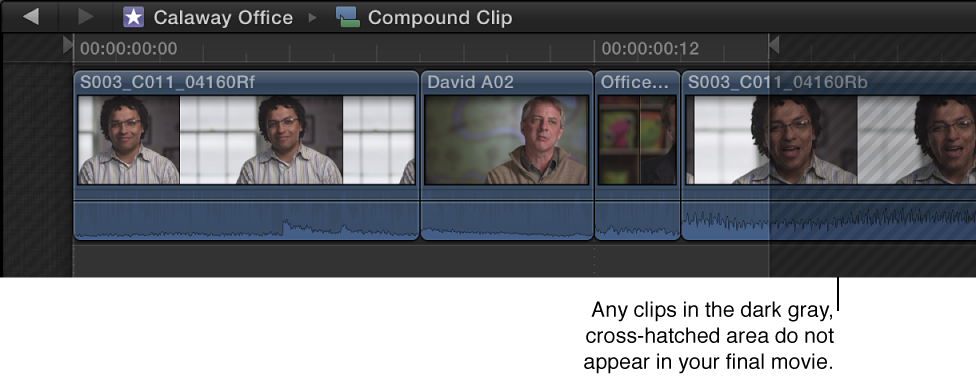Select the David A02 clip thumbnail
This screenshot has height=380, width=976.
506,140
